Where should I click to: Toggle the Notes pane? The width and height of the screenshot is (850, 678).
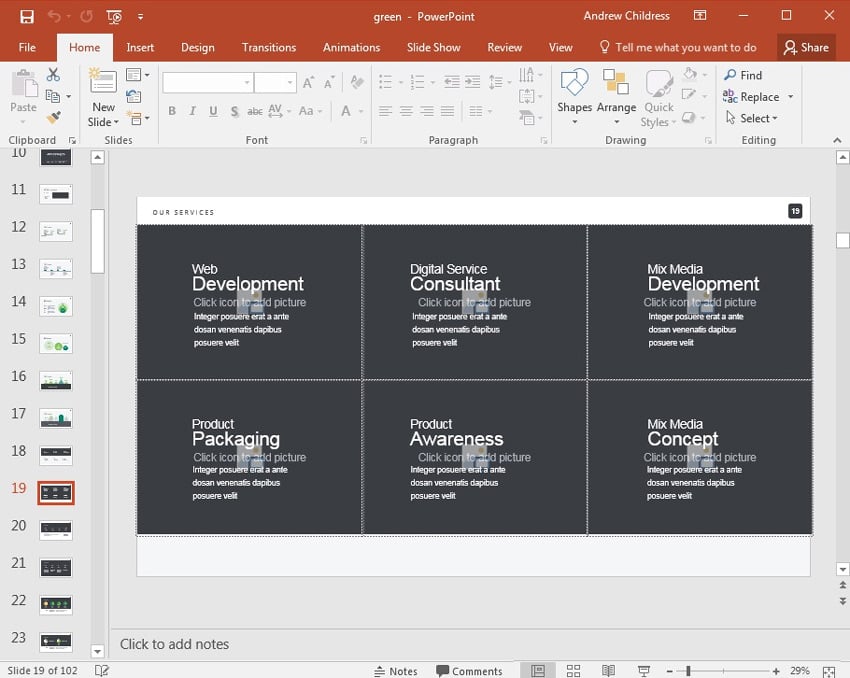coord(395,671)
